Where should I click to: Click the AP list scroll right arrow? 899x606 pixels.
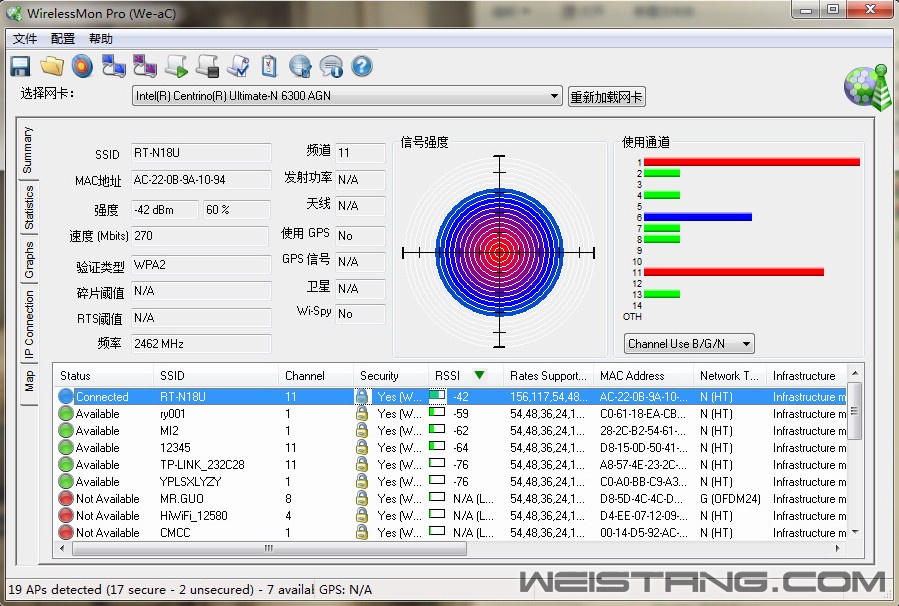click(838, 549)
